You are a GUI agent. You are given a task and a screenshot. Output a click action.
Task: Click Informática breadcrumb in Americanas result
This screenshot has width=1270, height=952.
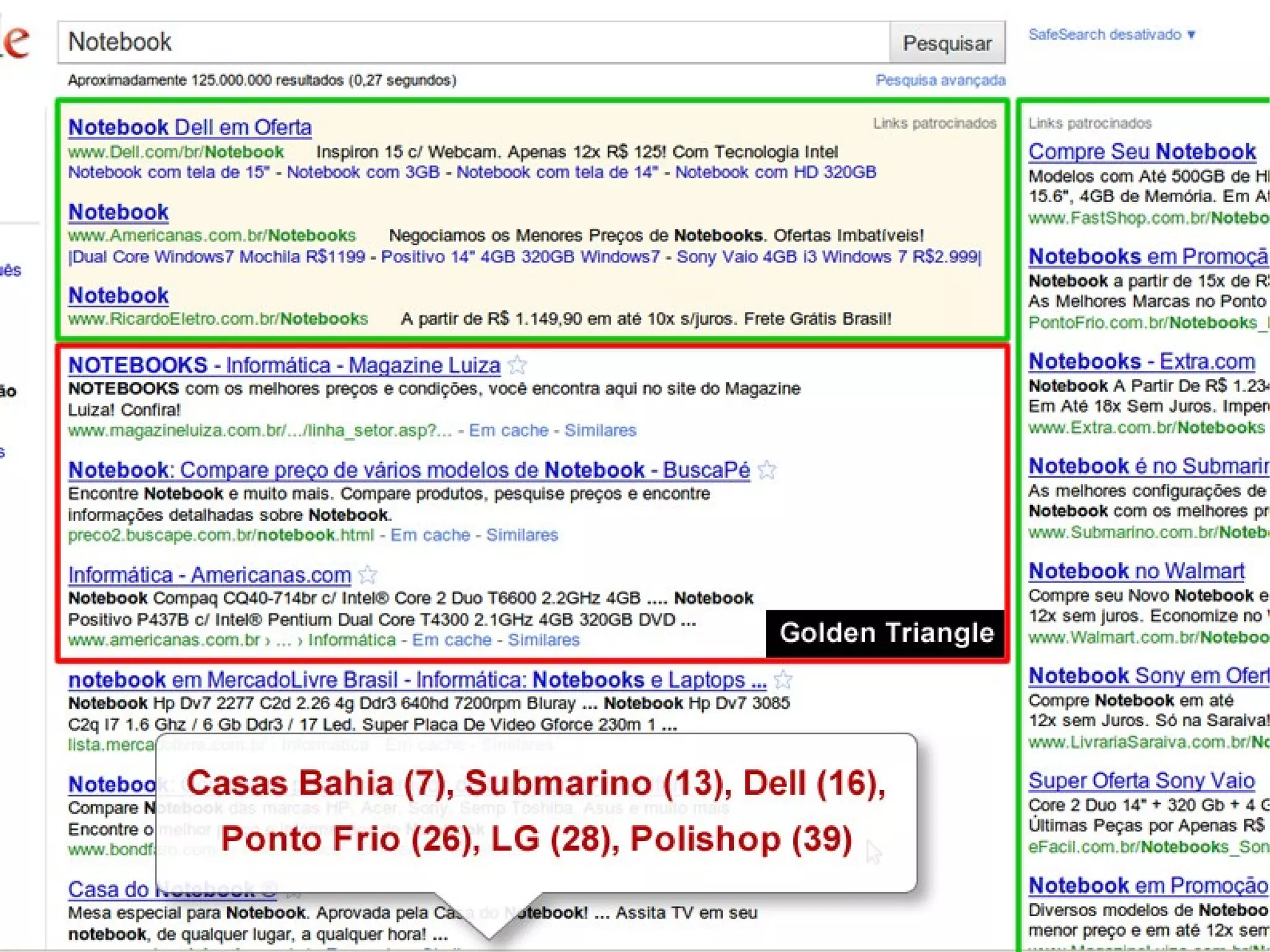[x=352, y=640]
